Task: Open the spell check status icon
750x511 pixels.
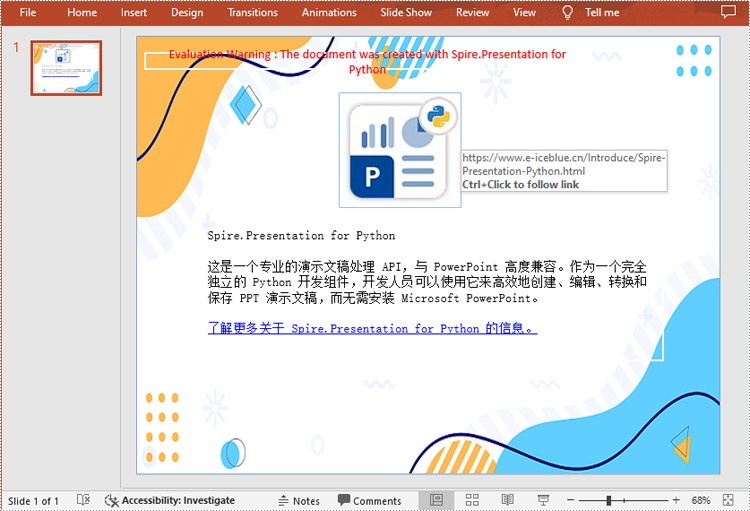Action: pyautogui.click(x=83, y=500)
